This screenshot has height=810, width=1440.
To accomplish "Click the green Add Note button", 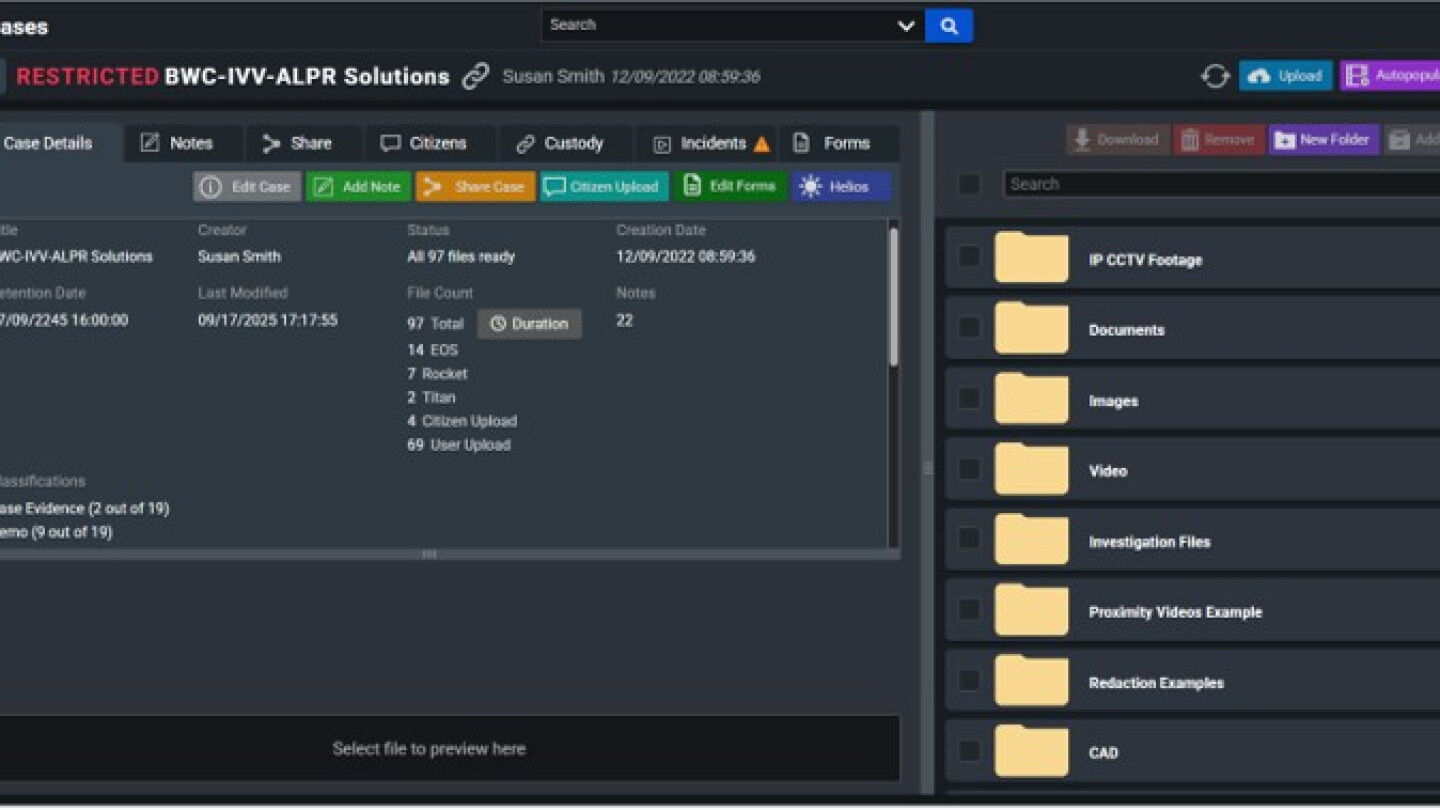I will [x=358, y=187].
